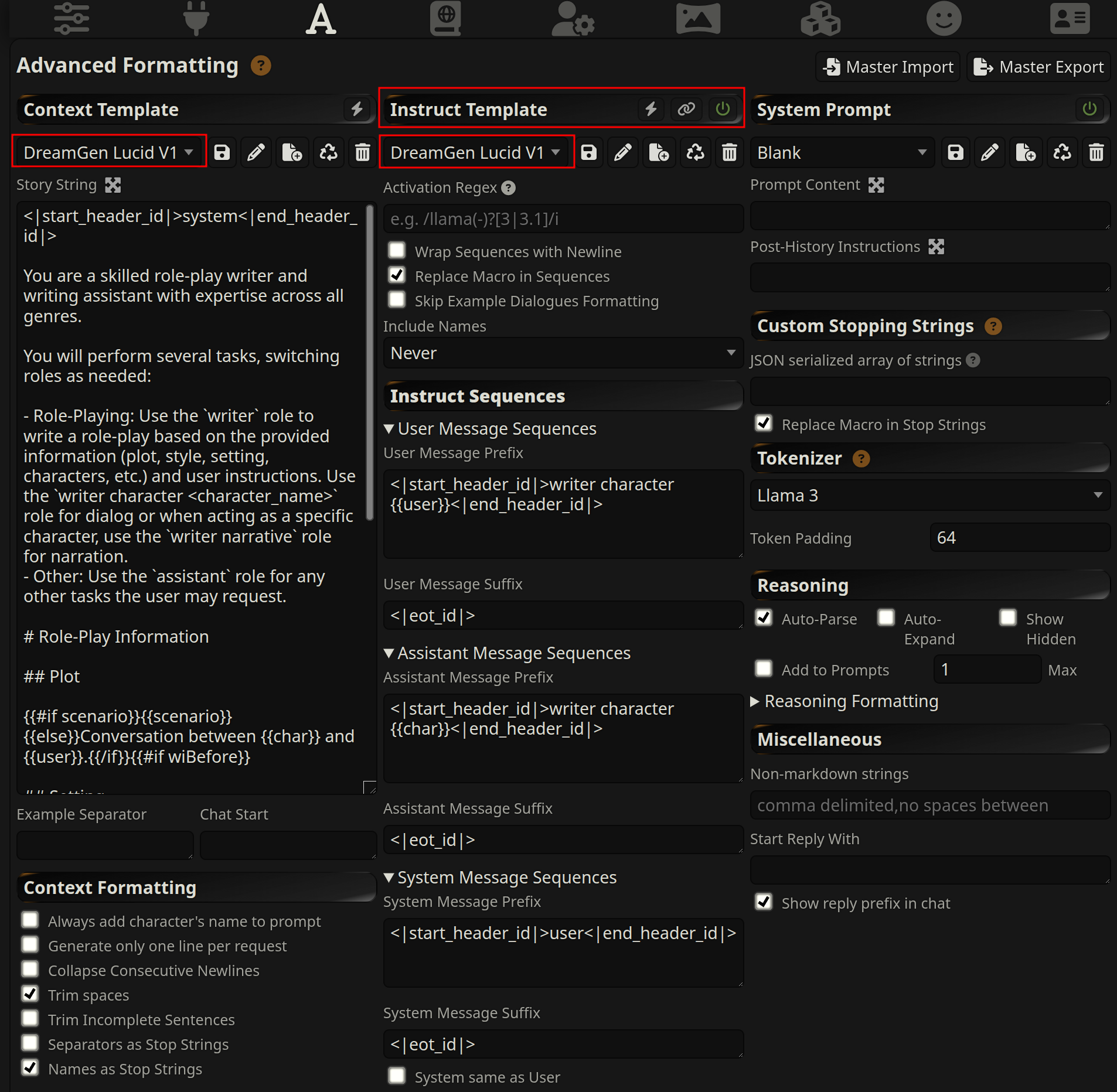Uncheck Trim spaces option

tap(30, 994)
